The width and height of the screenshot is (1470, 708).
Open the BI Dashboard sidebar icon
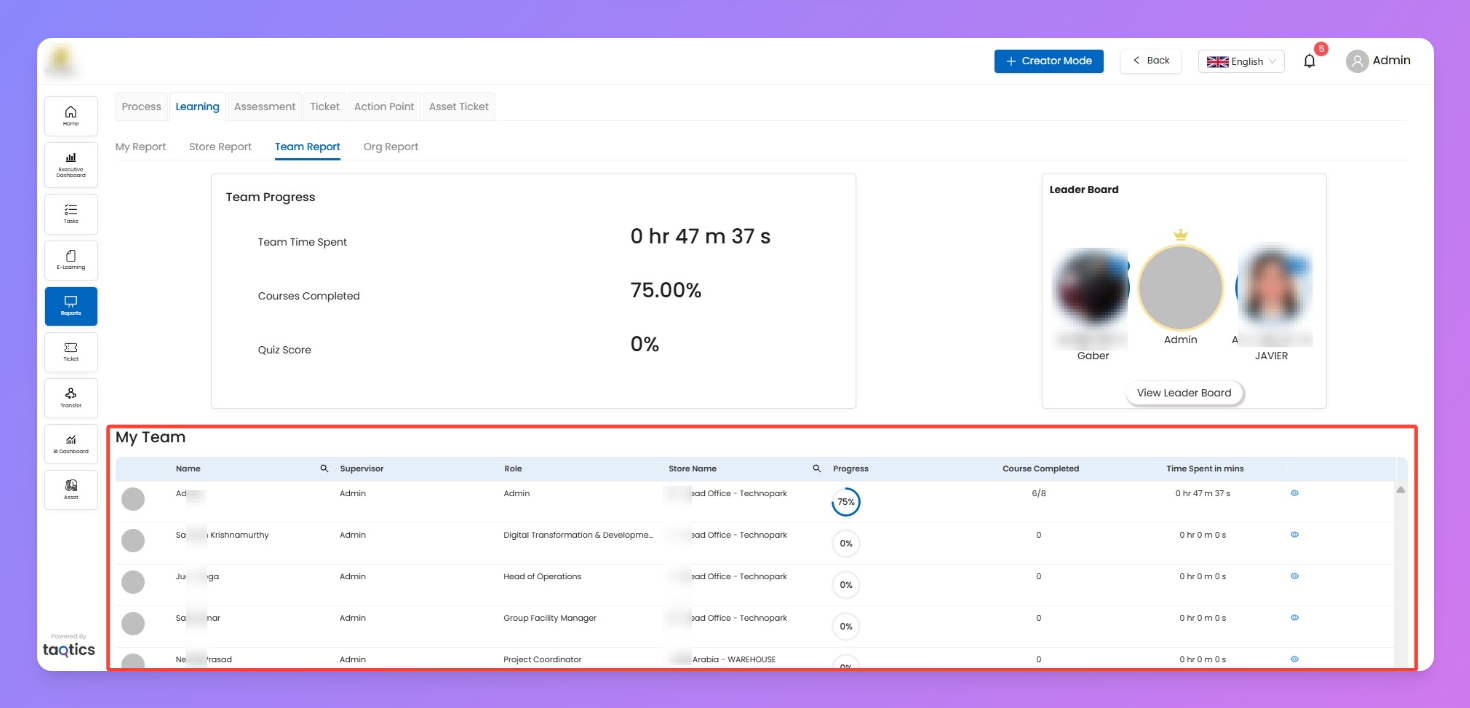[x=71, y=444]
